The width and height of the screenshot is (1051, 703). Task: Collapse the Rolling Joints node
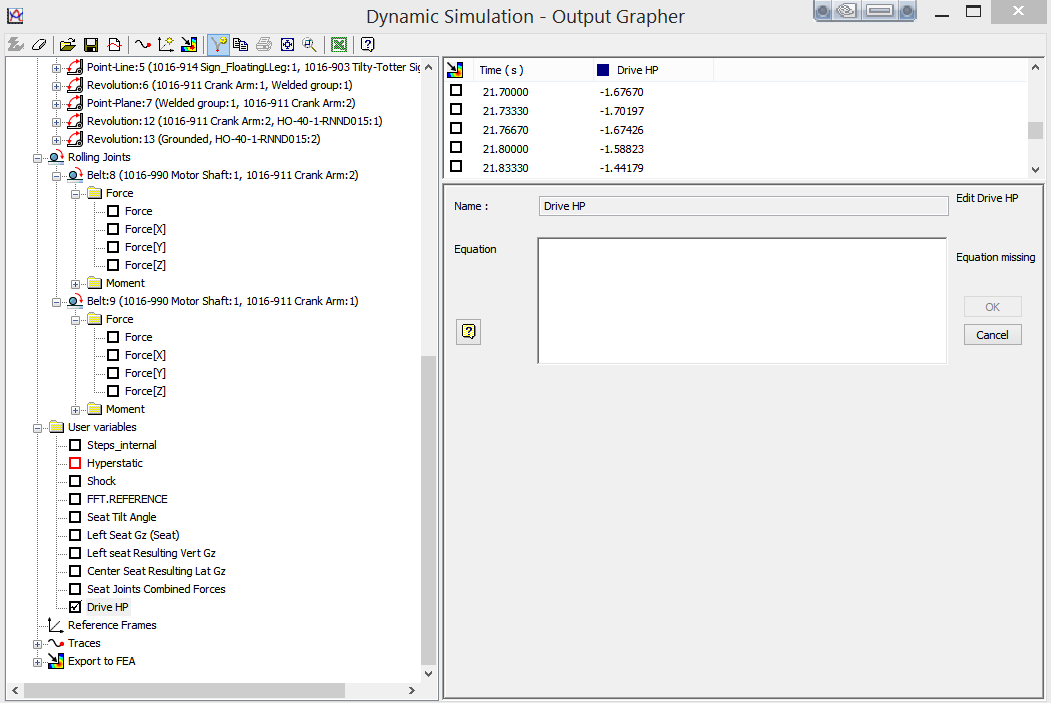click(x=38, y=158)
